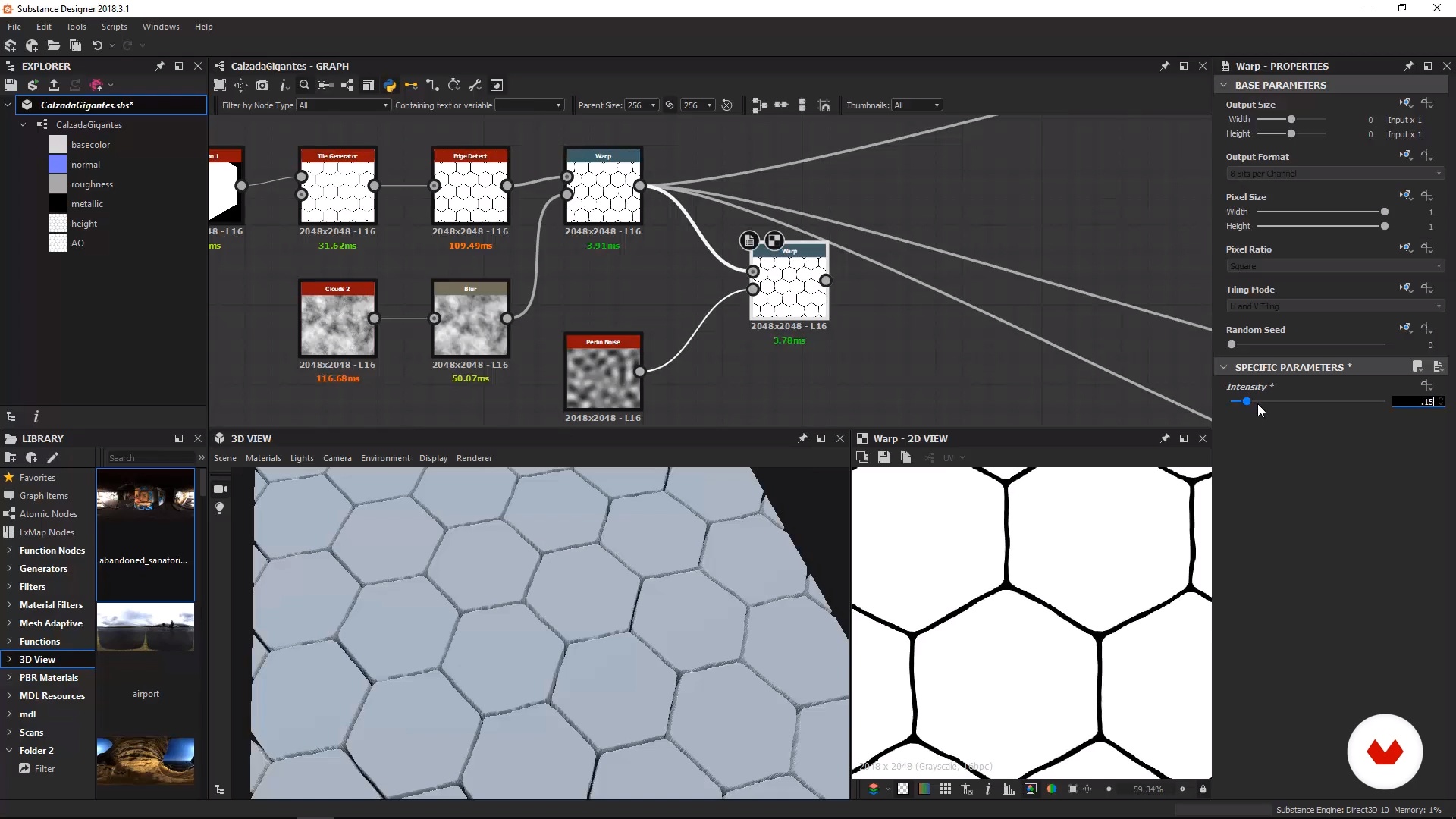Click the wrench tools icon in graph toolbar
The width and height of the screenshot is (1456, 819).
(x=475, y=85)
